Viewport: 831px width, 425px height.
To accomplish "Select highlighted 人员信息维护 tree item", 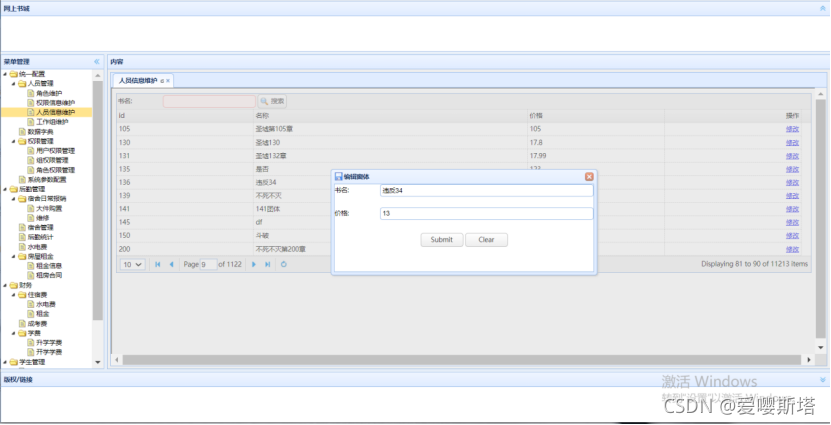I will (x=56, y=112).
